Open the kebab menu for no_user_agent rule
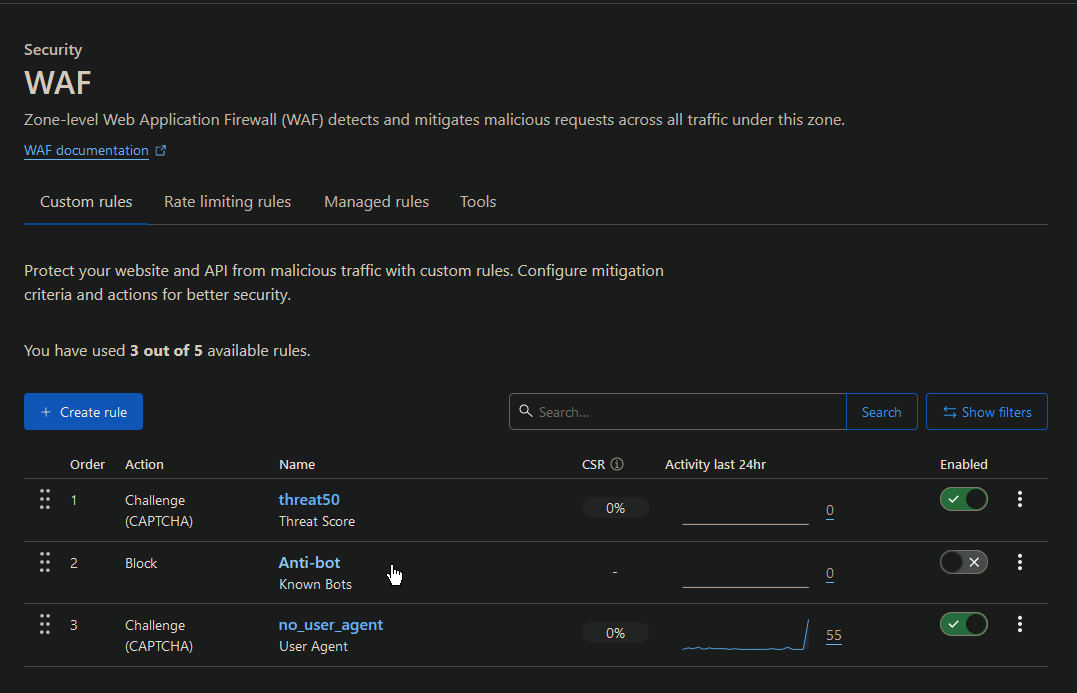 point(1019,624)
